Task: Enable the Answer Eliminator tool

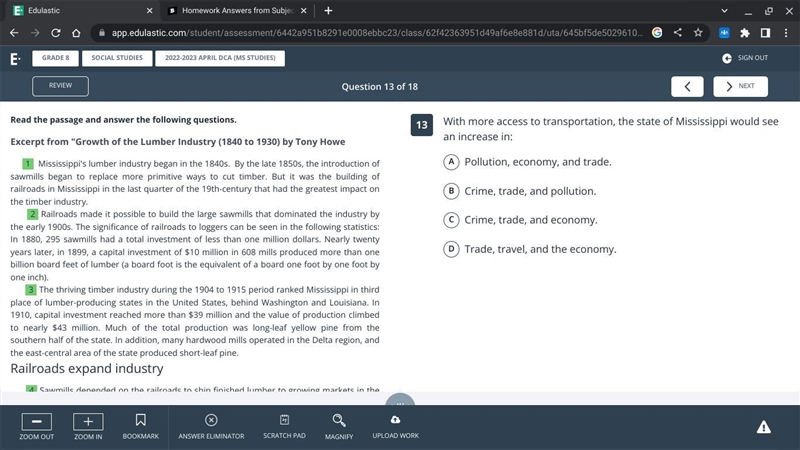Action: (x=211, y=427)
